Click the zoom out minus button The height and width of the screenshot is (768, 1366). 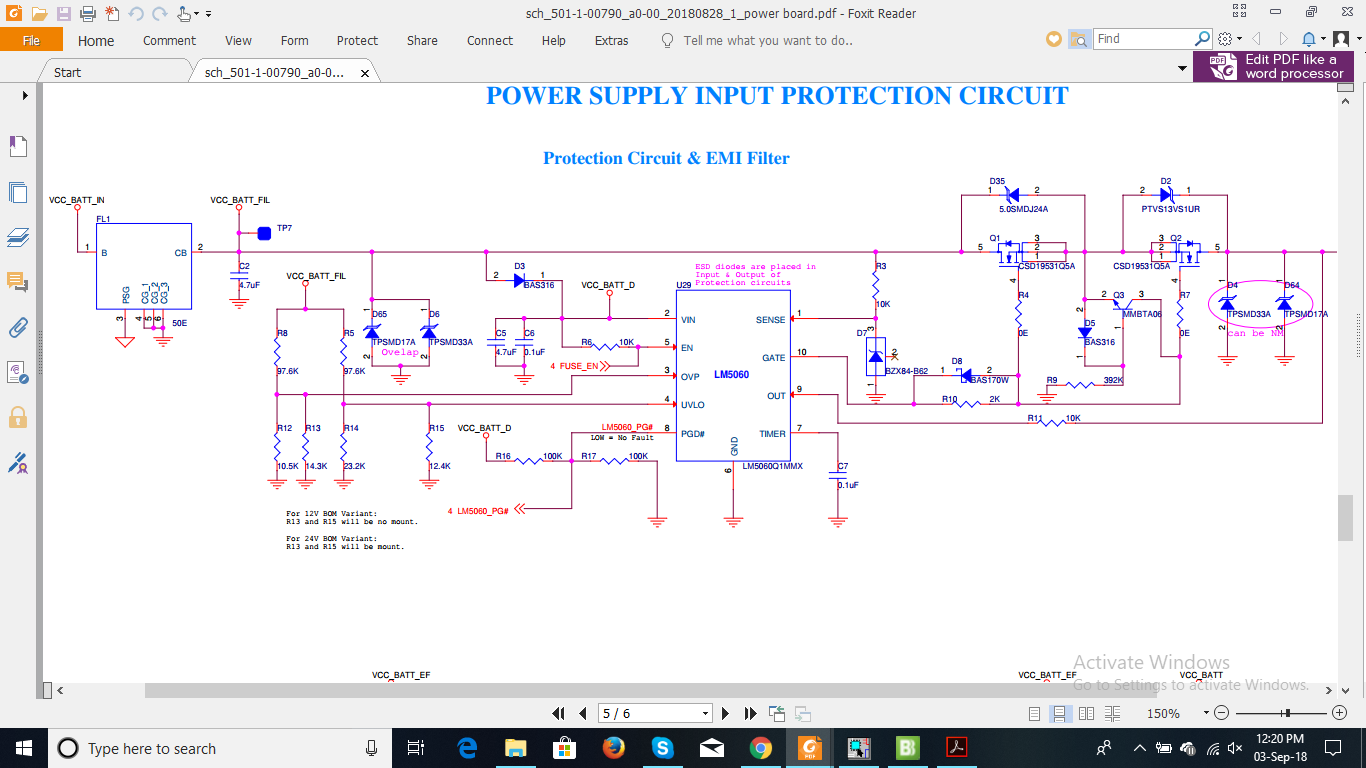coord(1219,713)
